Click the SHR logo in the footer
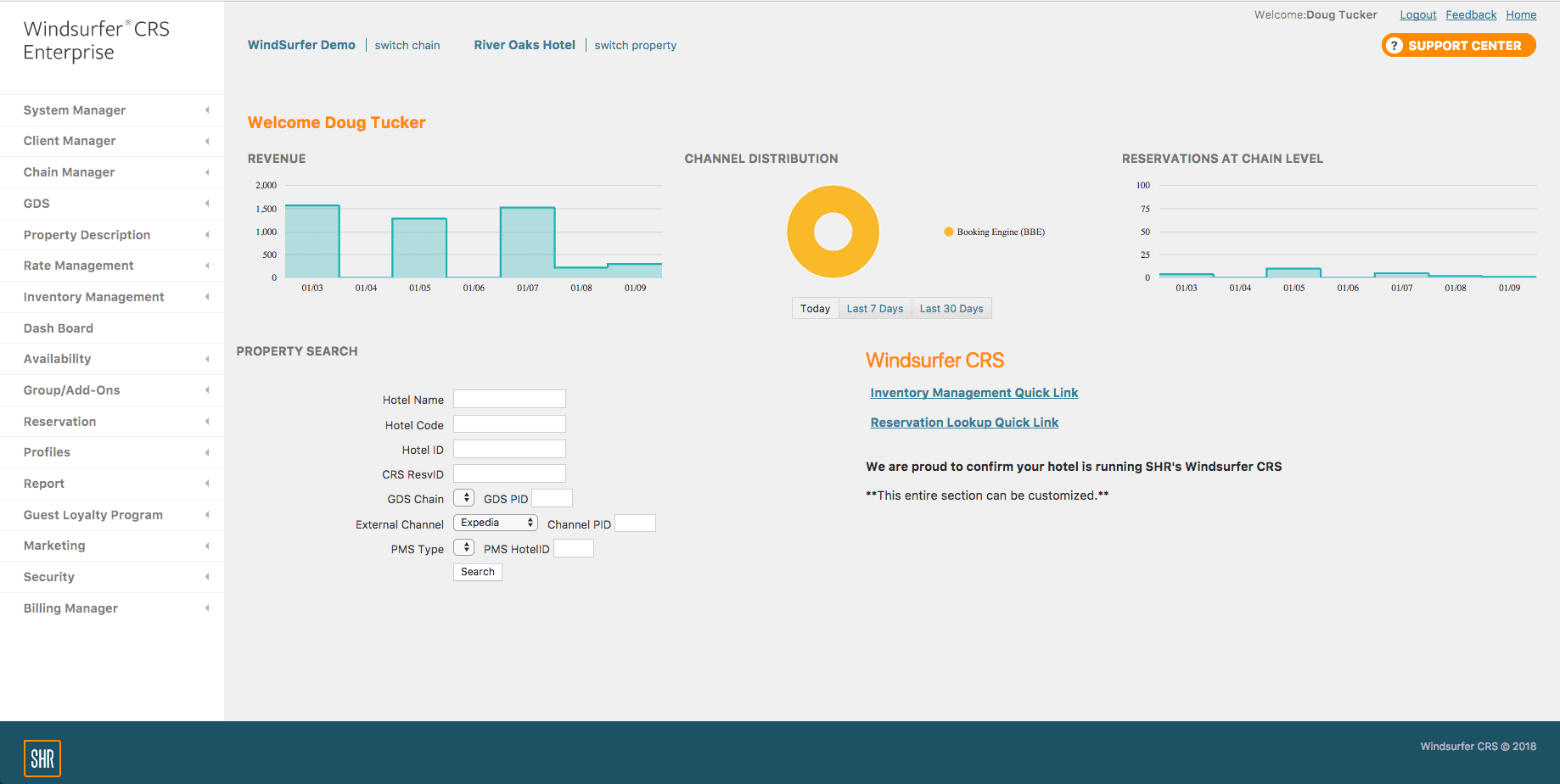Image resolution: width=1560 pixels, height=784 pixels. (x=42, y=758)
